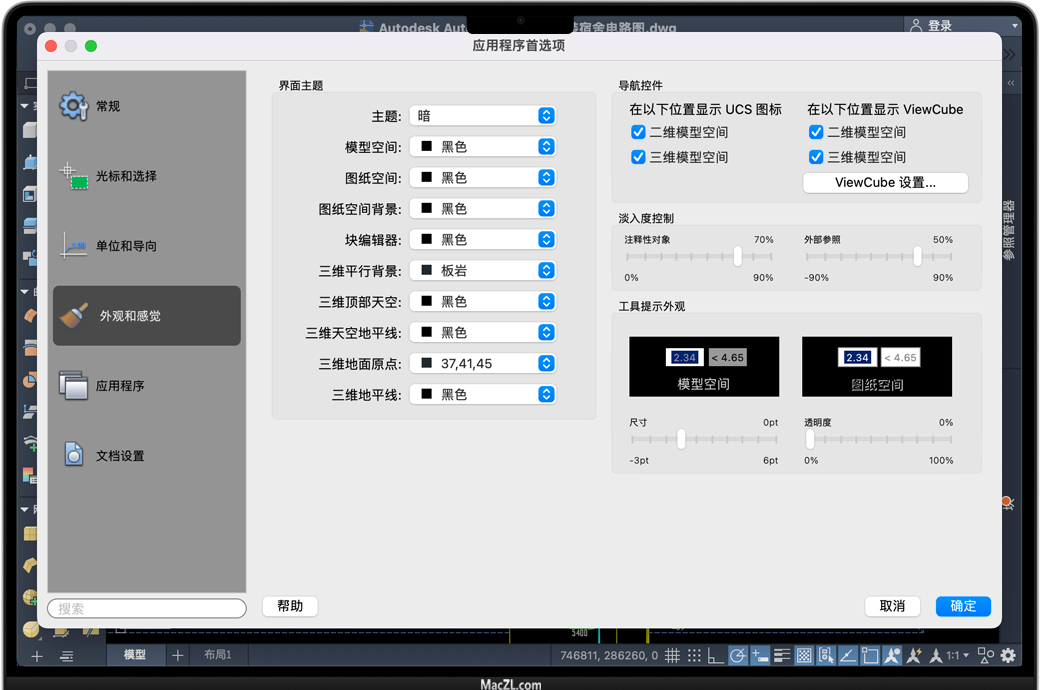Disable ViewCube in 二维模型空间
This screenshot has width=1040, height=690.
816,132
